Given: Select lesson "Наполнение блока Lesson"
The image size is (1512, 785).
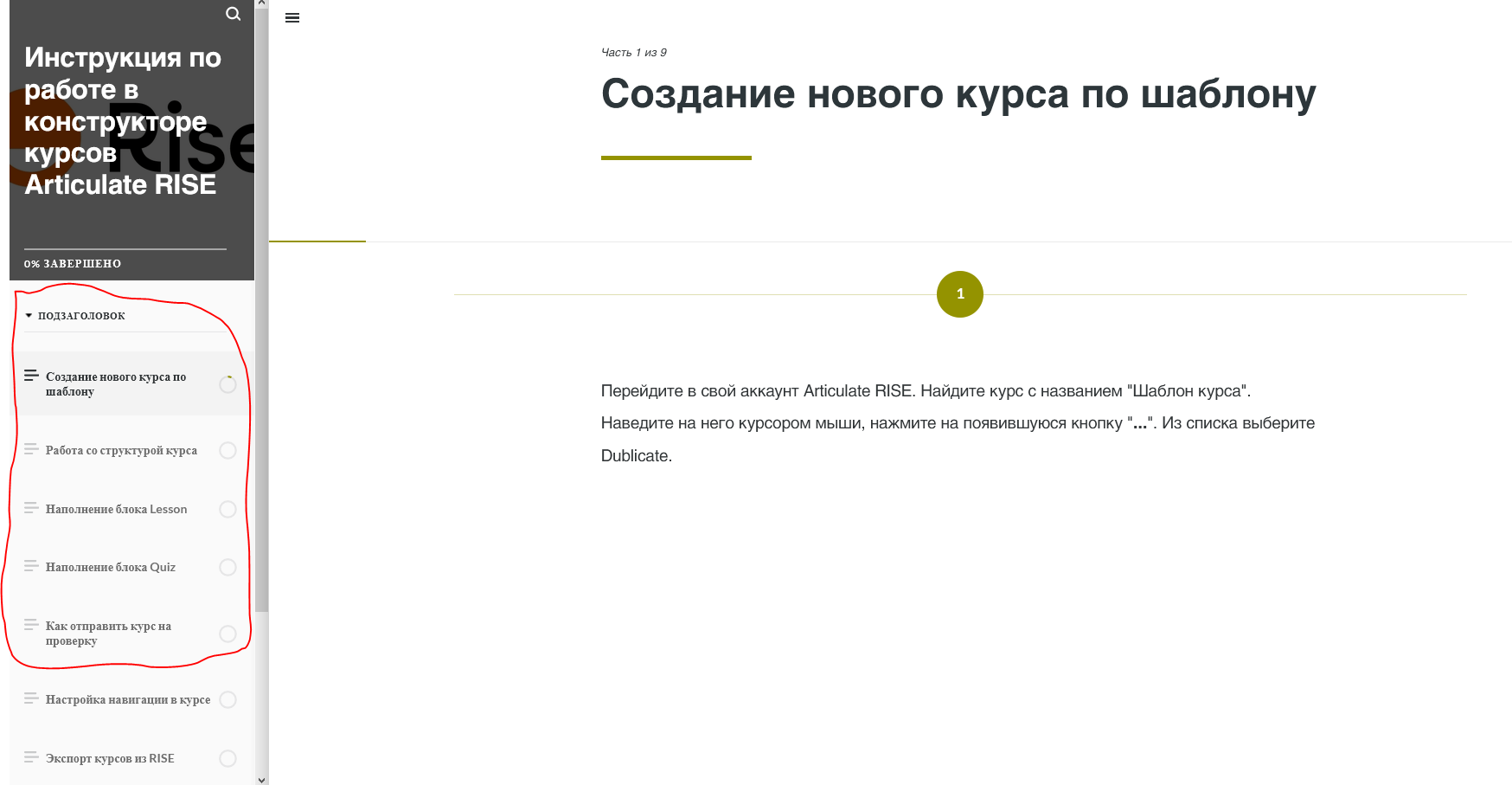Looking at the screenshot, I should point(117,509).
